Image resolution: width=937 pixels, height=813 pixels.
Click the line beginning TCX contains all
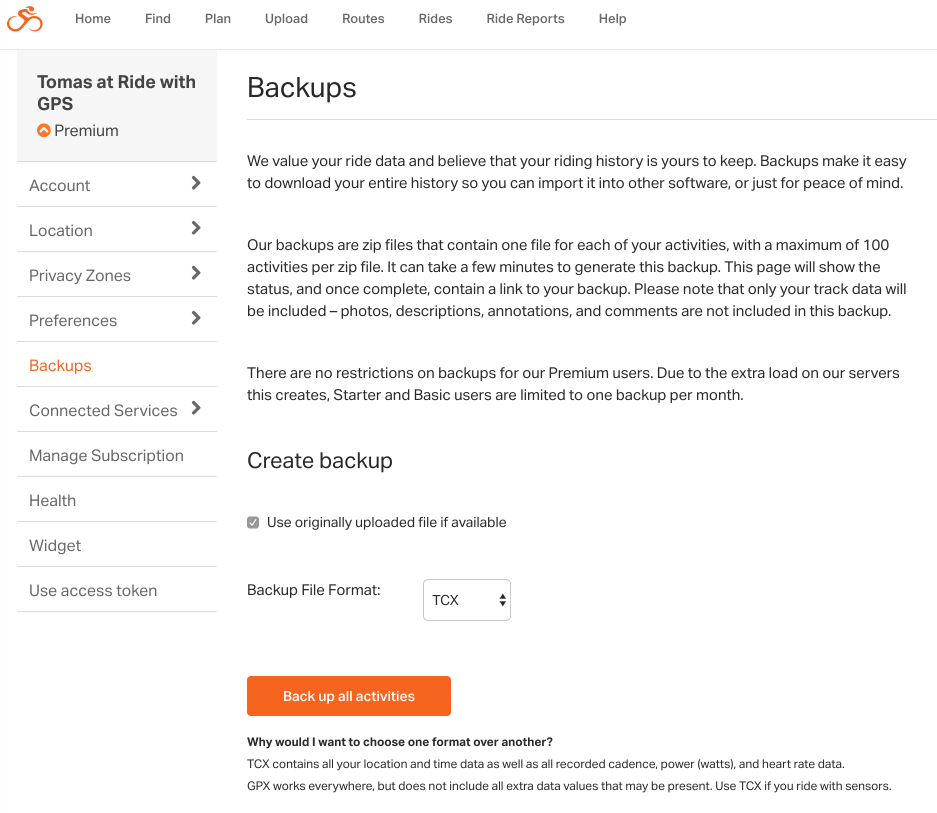tap(546, 764)
